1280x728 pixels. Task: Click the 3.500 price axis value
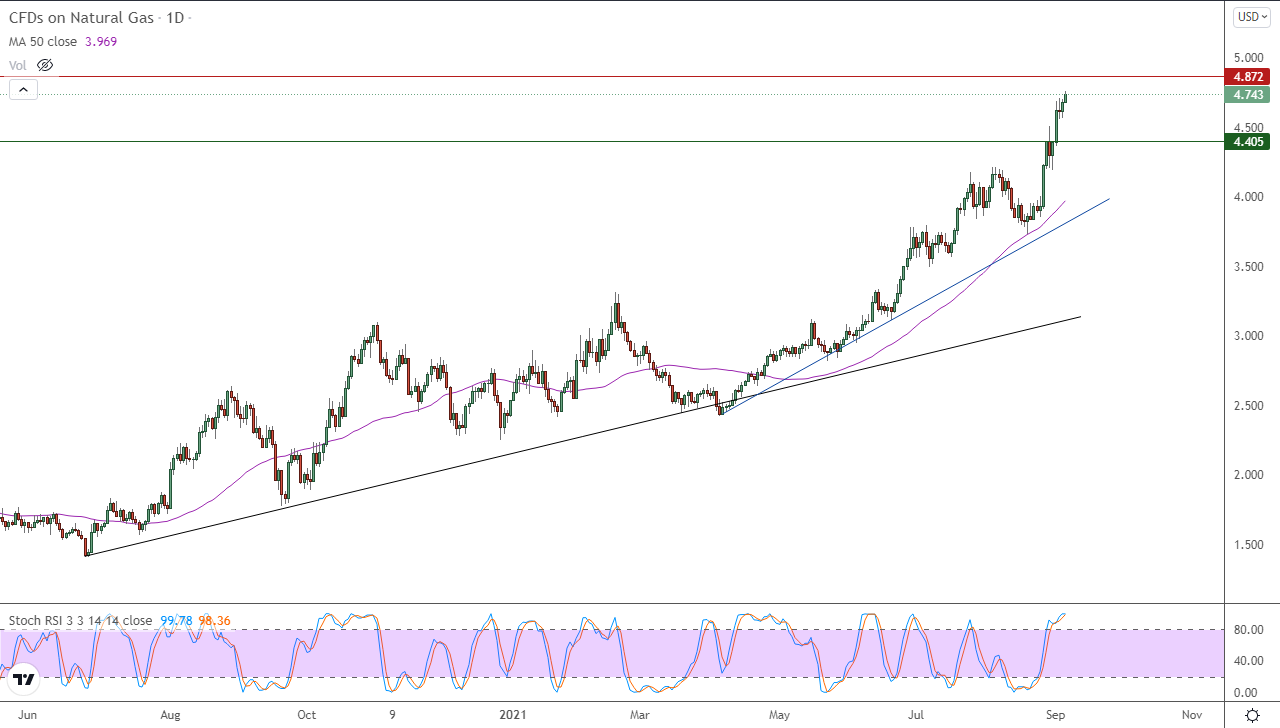[1249, 267]
